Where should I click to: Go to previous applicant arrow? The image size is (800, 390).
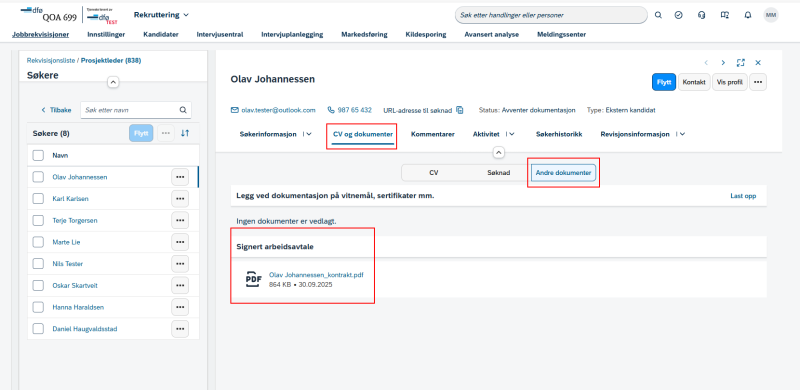[706, 63]
